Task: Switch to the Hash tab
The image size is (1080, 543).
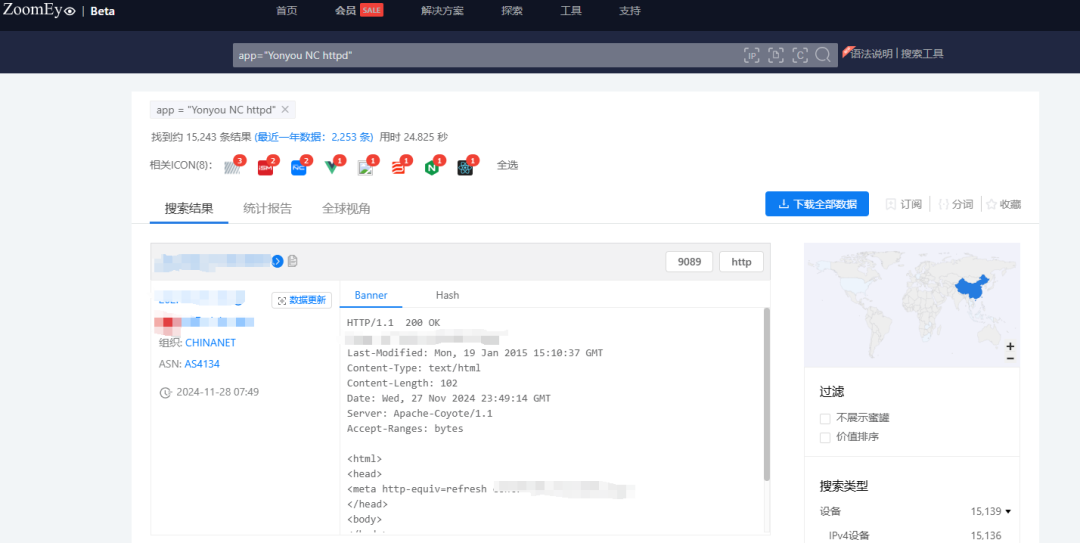Action: [x=447, y=295]
